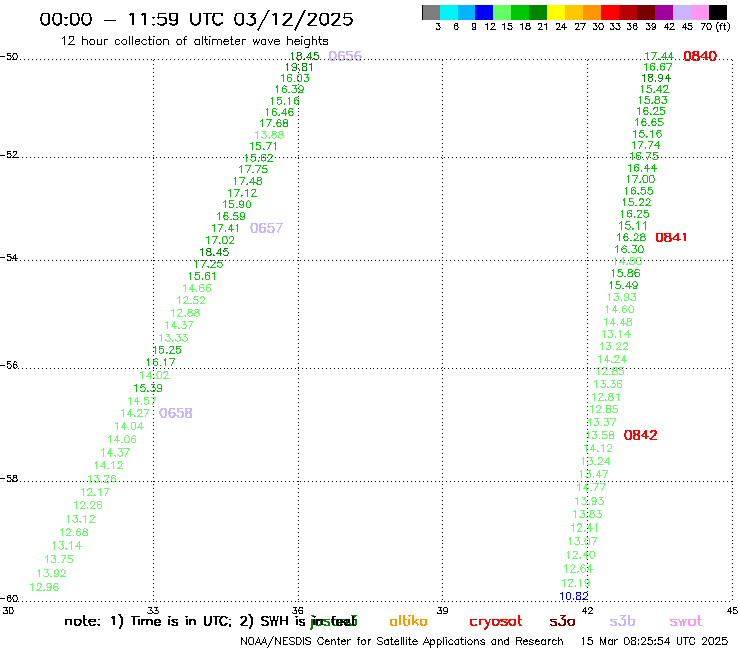Select the wave height value 12.52

click(191, 300)
